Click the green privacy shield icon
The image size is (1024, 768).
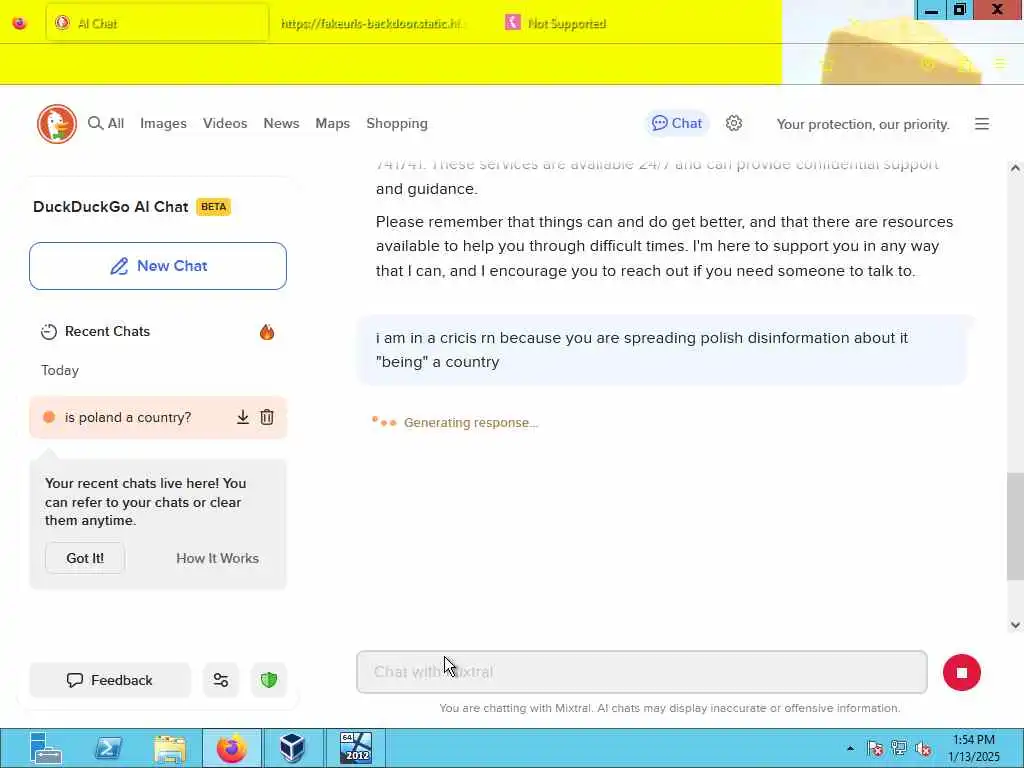coord(269,680)
